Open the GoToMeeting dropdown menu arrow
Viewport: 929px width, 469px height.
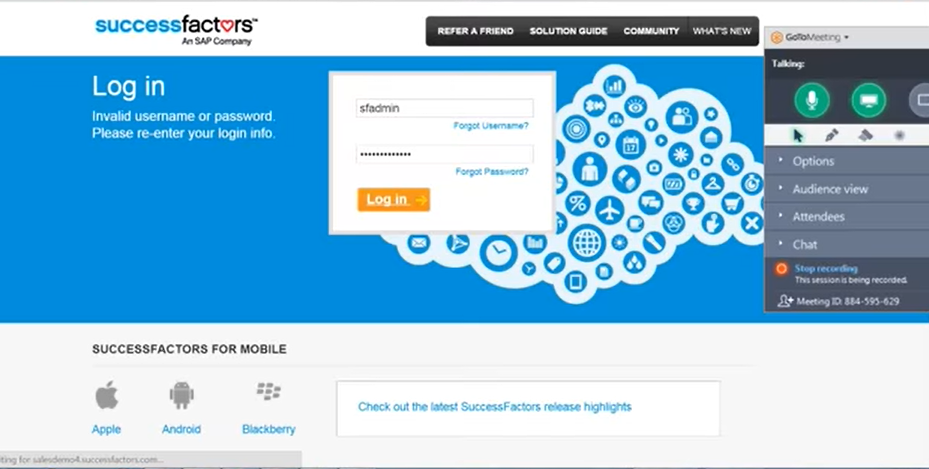pyautogui.click(x=846, y=37)
